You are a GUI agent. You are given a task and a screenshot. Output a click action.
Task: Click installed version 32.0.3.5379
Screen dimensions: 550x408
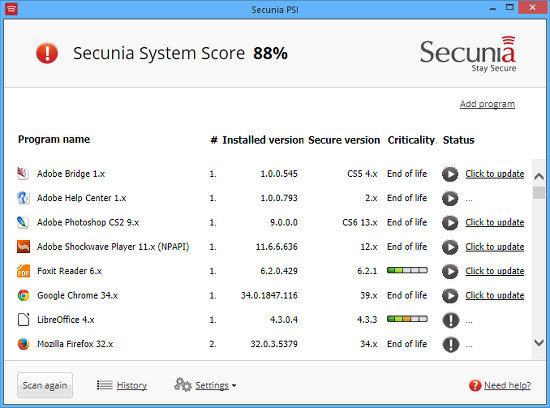coord(274,344)
